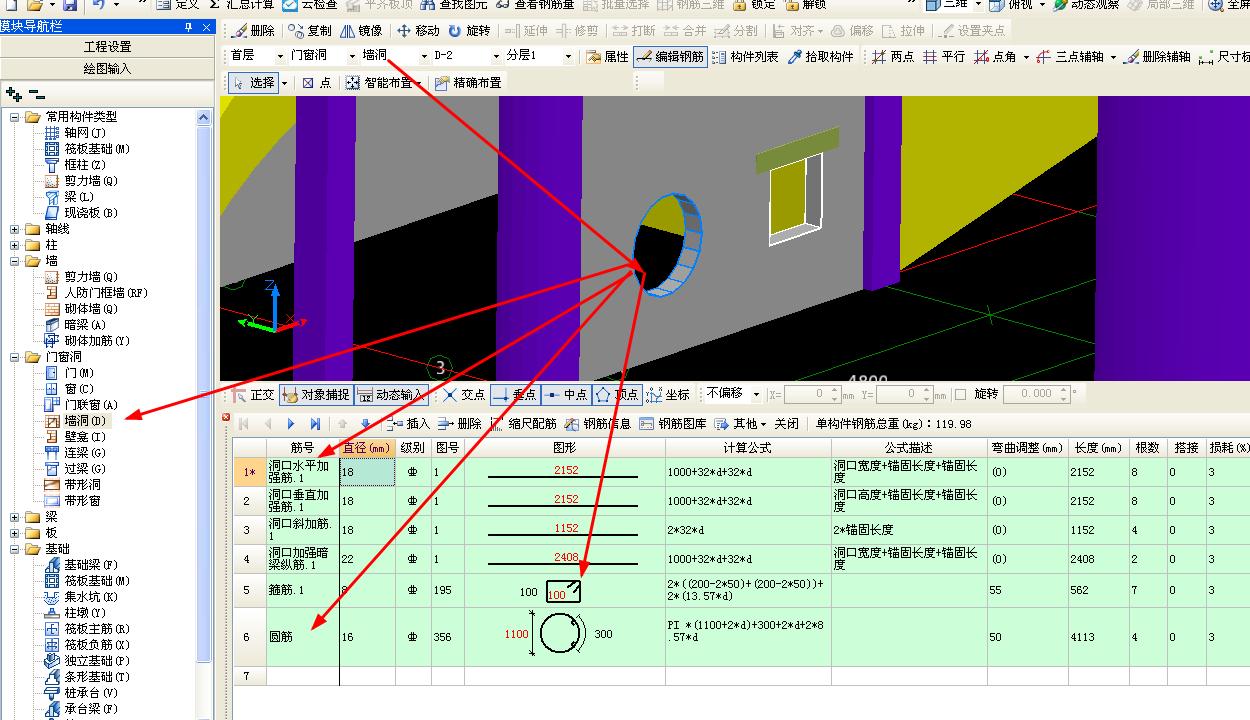Click 钢筋信息 button
This screenshot has height=720, width=1250.
click(598, 424)
